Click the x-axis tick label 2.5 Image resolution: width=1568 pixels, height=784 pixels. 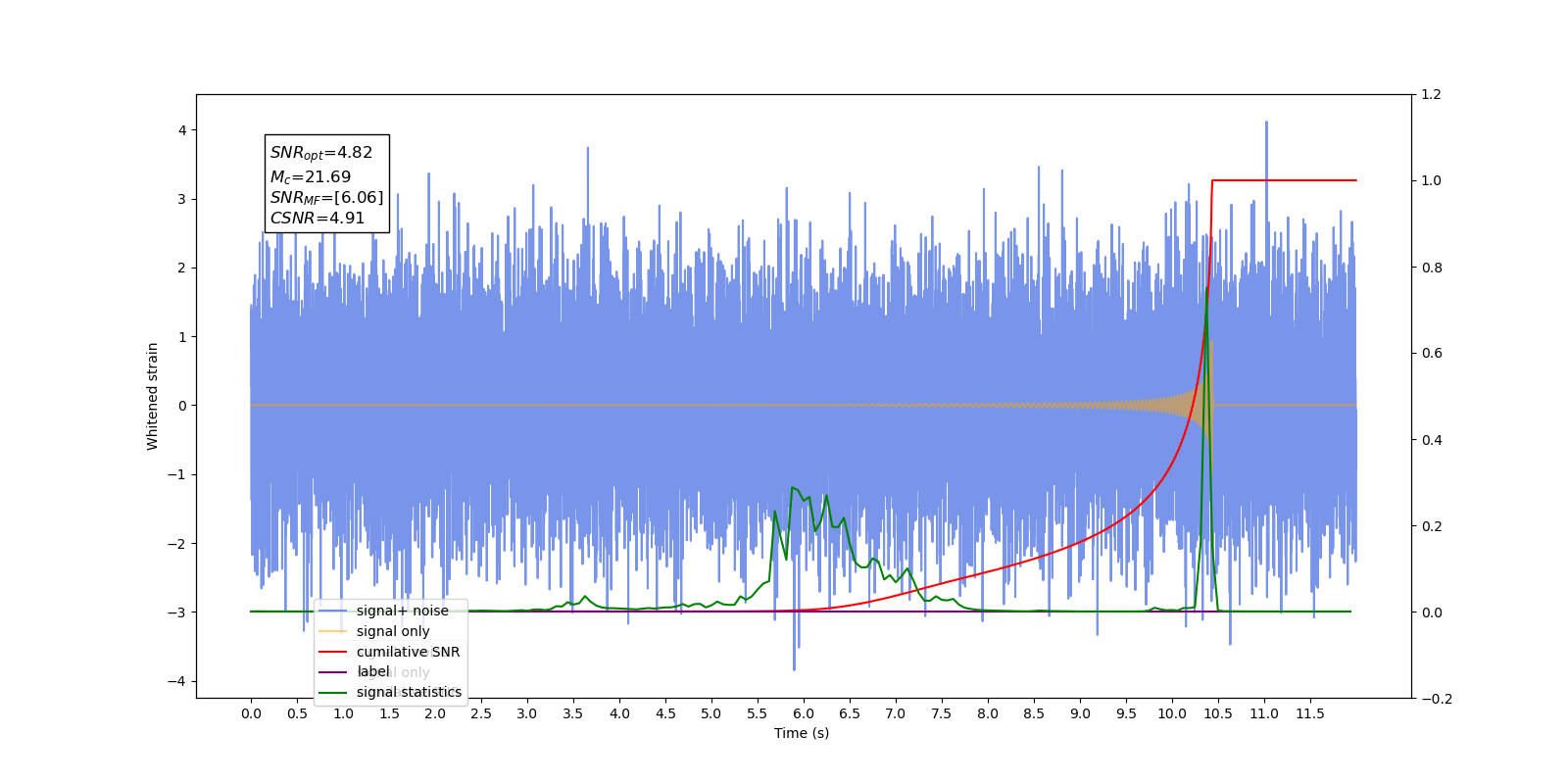(x=481, y=713)
